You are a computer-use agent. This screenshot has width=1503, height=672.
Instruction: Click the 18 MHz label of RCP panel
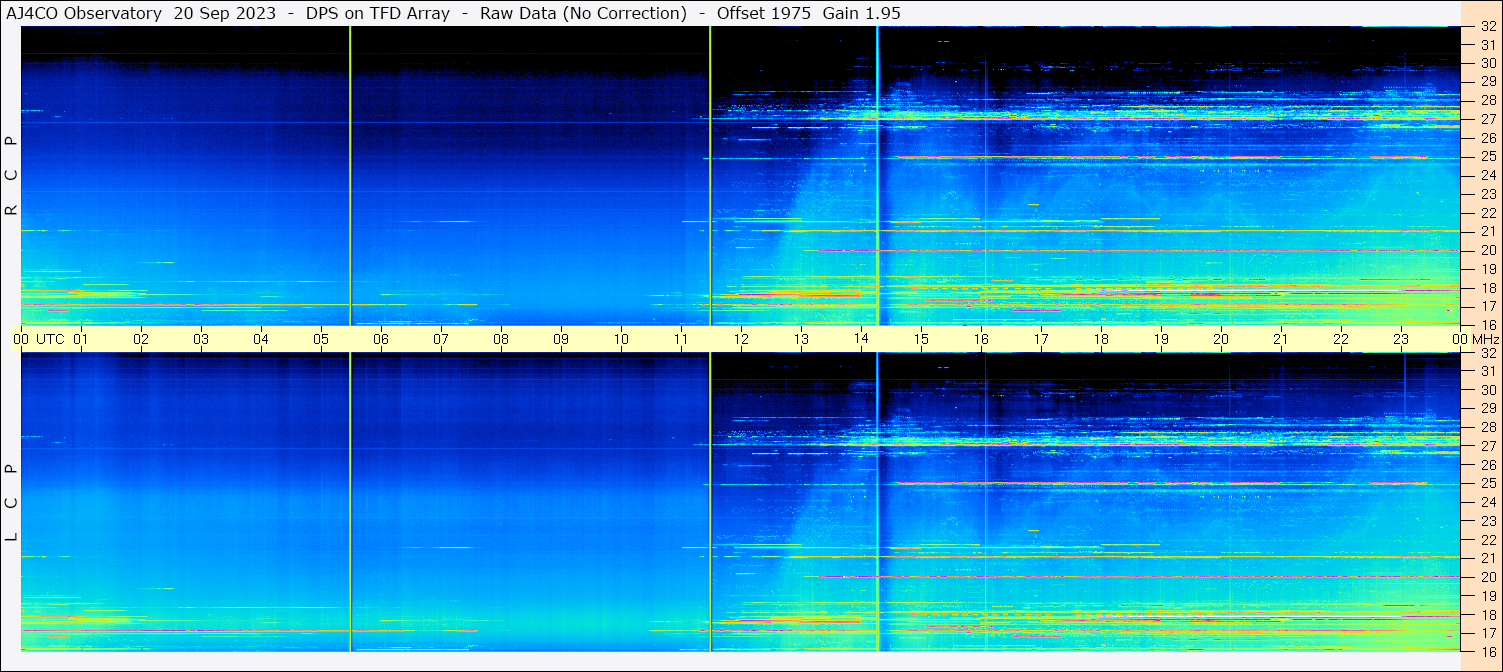click(1487, 288)
